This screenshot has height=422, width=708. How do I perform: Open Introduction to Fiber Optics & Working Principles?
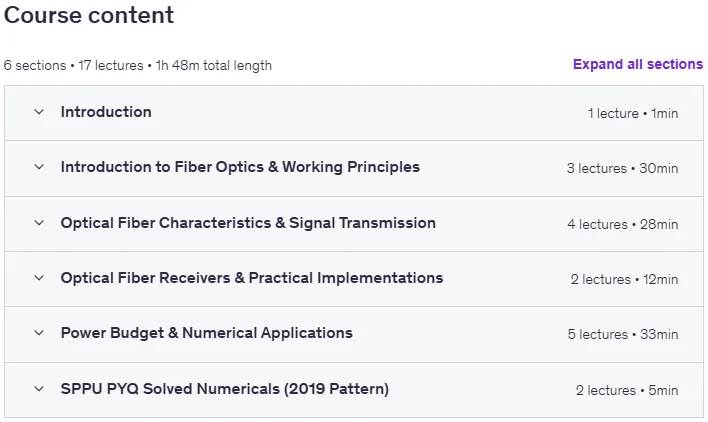[x=240, y=167]
